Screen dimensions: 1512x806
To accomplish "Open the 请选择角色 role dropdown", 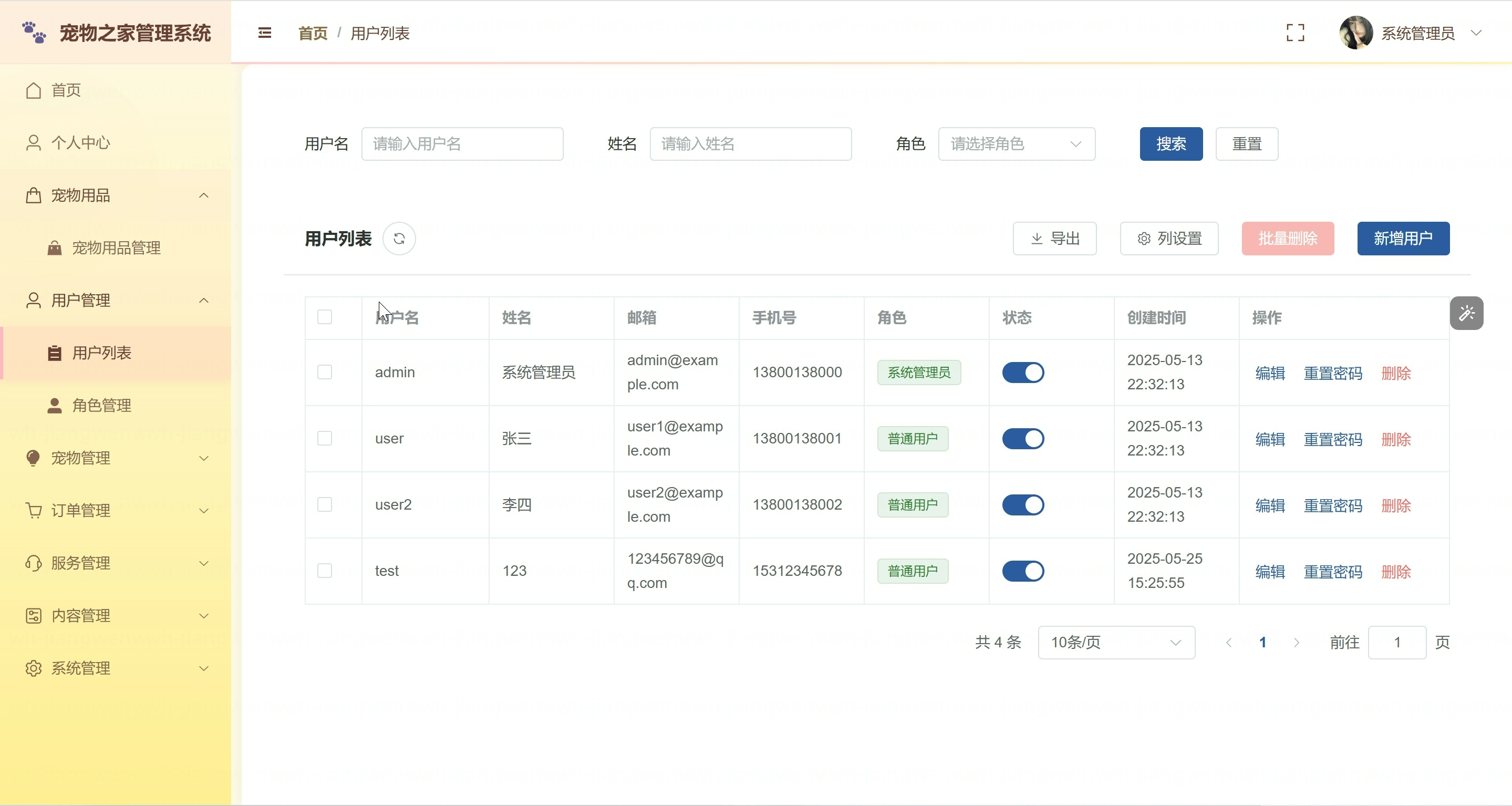I will point(1016,144).
